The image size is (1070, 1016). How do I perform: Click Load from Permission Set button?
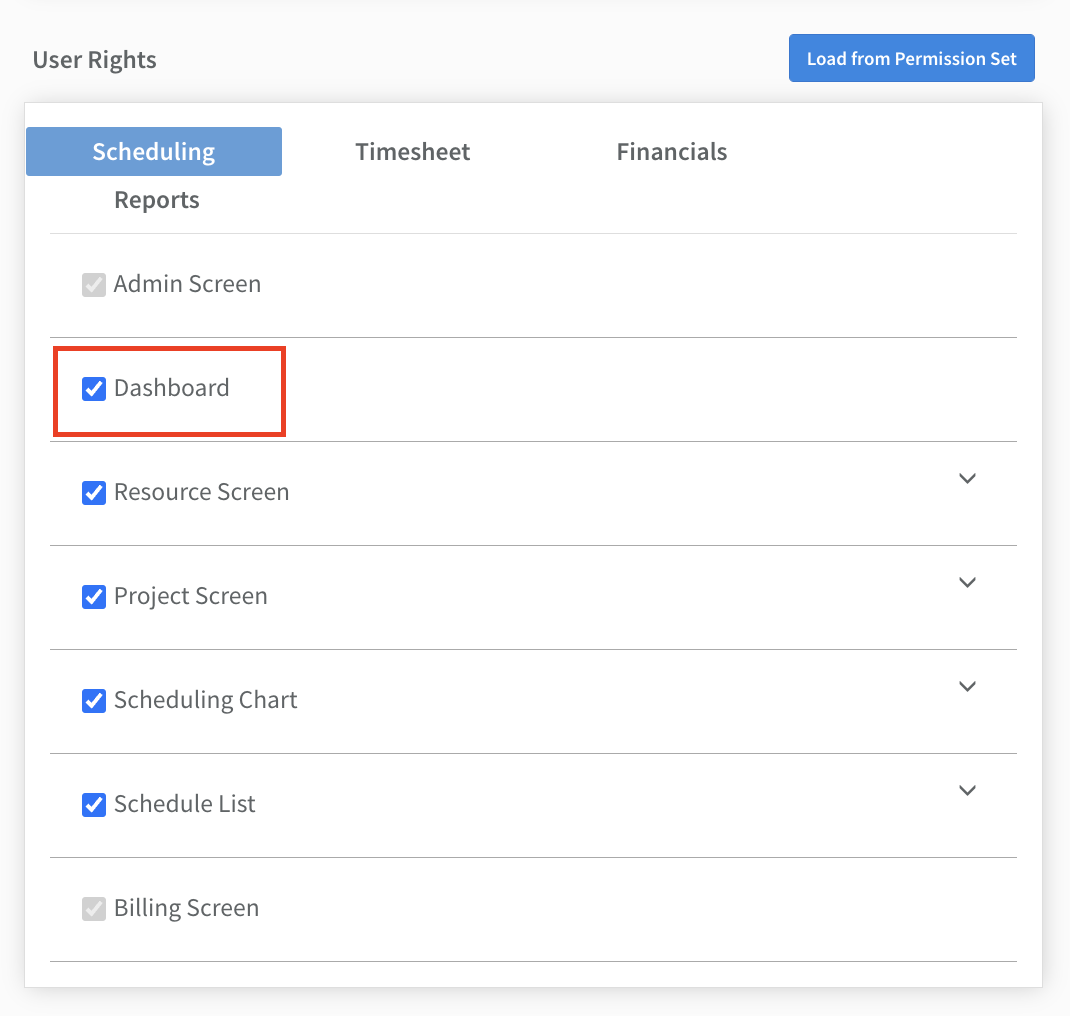tap(912, 58)
